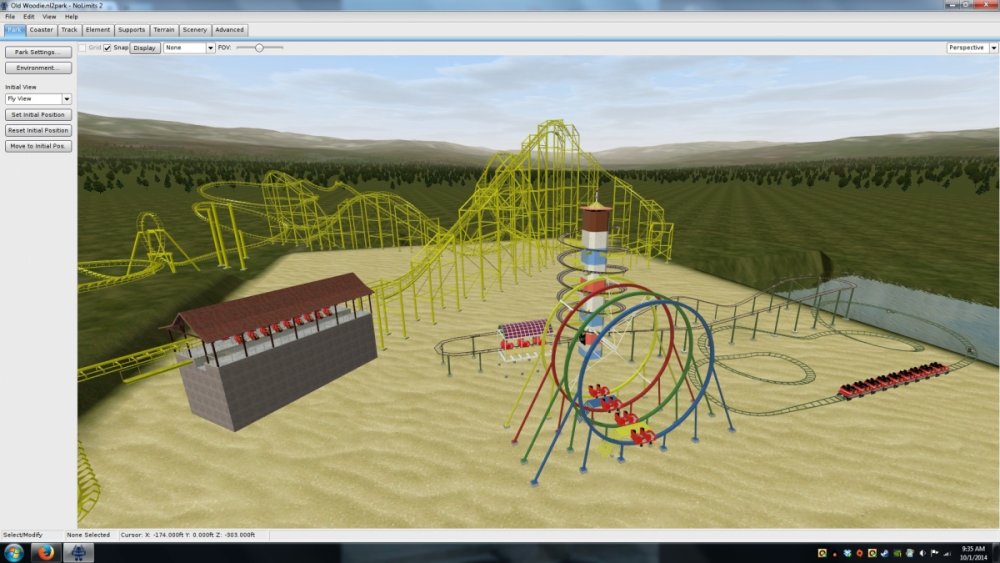The image size is (1000, 563).
Task: Open the Terrain tab
Action: [x=164, y=30]
